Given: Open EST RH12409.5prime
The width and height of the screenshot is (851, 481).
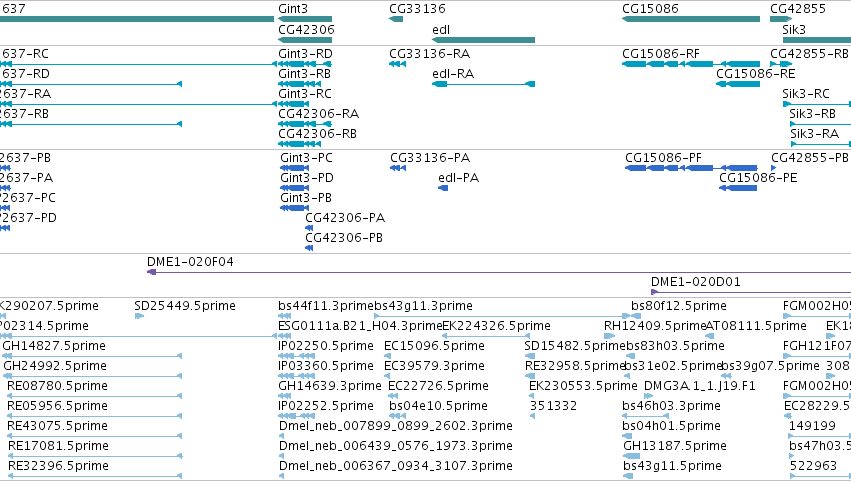Looking at the screenshot, I should tap(655, 326).
